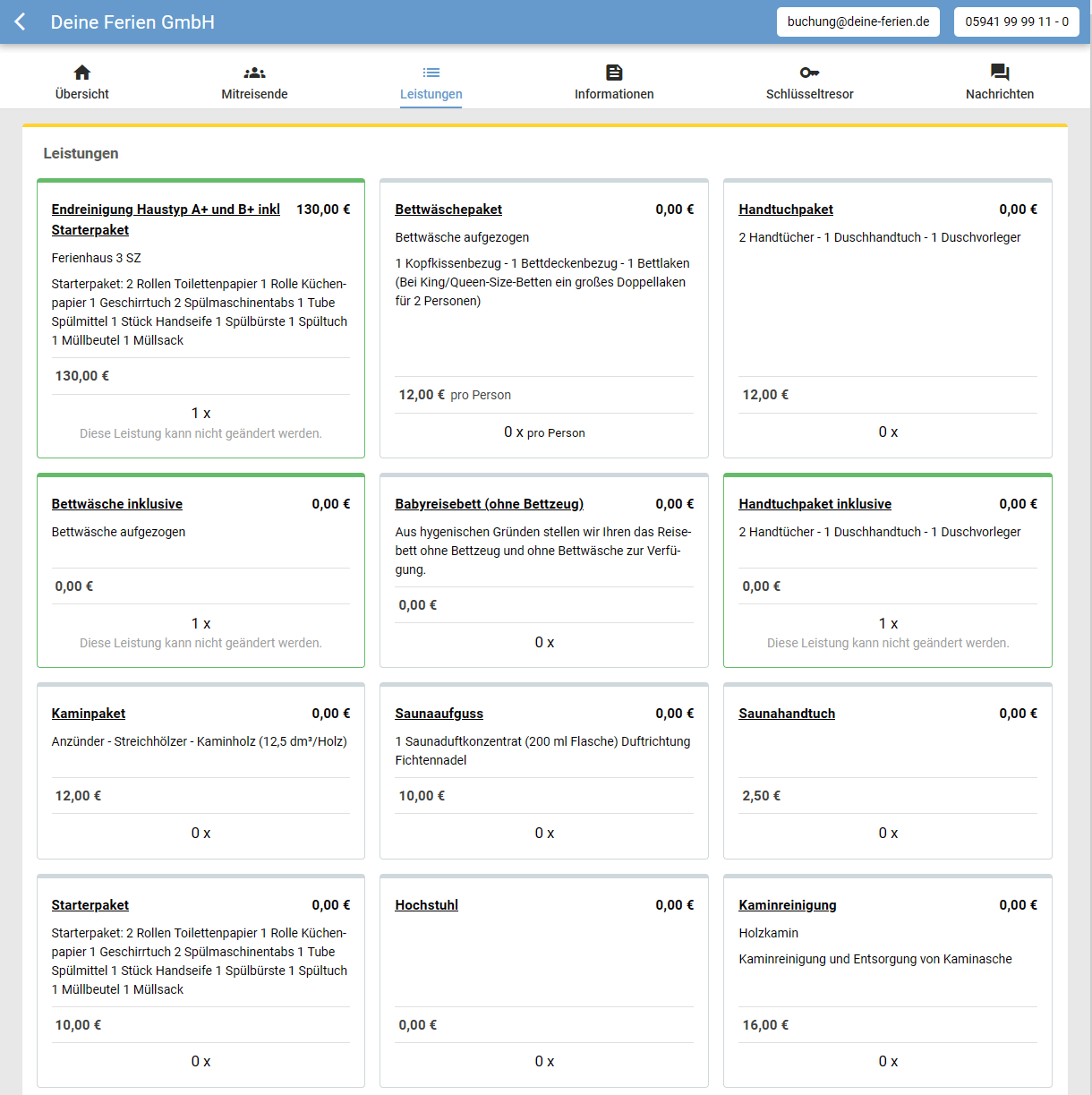Image resolution: width=1092 pixels, height=1095 pixels.
Task: Click the Leistungen list icon
Action: 431,73
